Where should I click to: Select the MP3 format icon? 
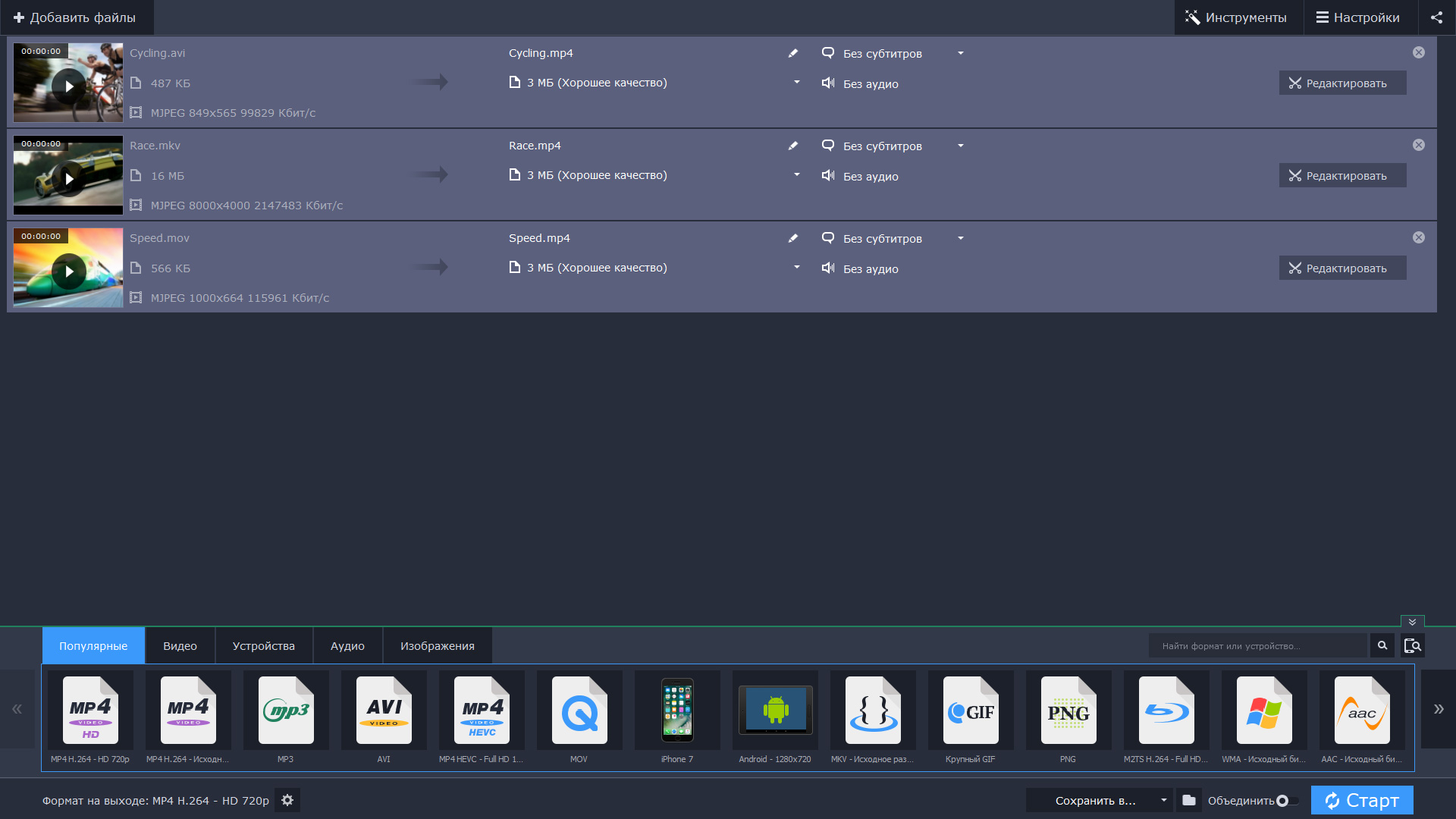pos(286,711)
